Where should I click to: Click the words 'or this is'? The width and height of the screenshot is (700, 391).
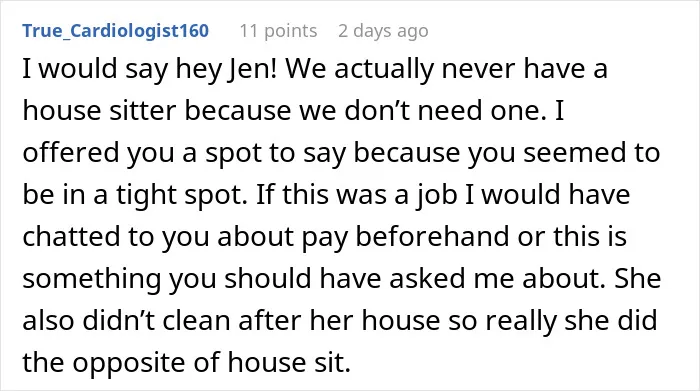[x=572, y=236]
